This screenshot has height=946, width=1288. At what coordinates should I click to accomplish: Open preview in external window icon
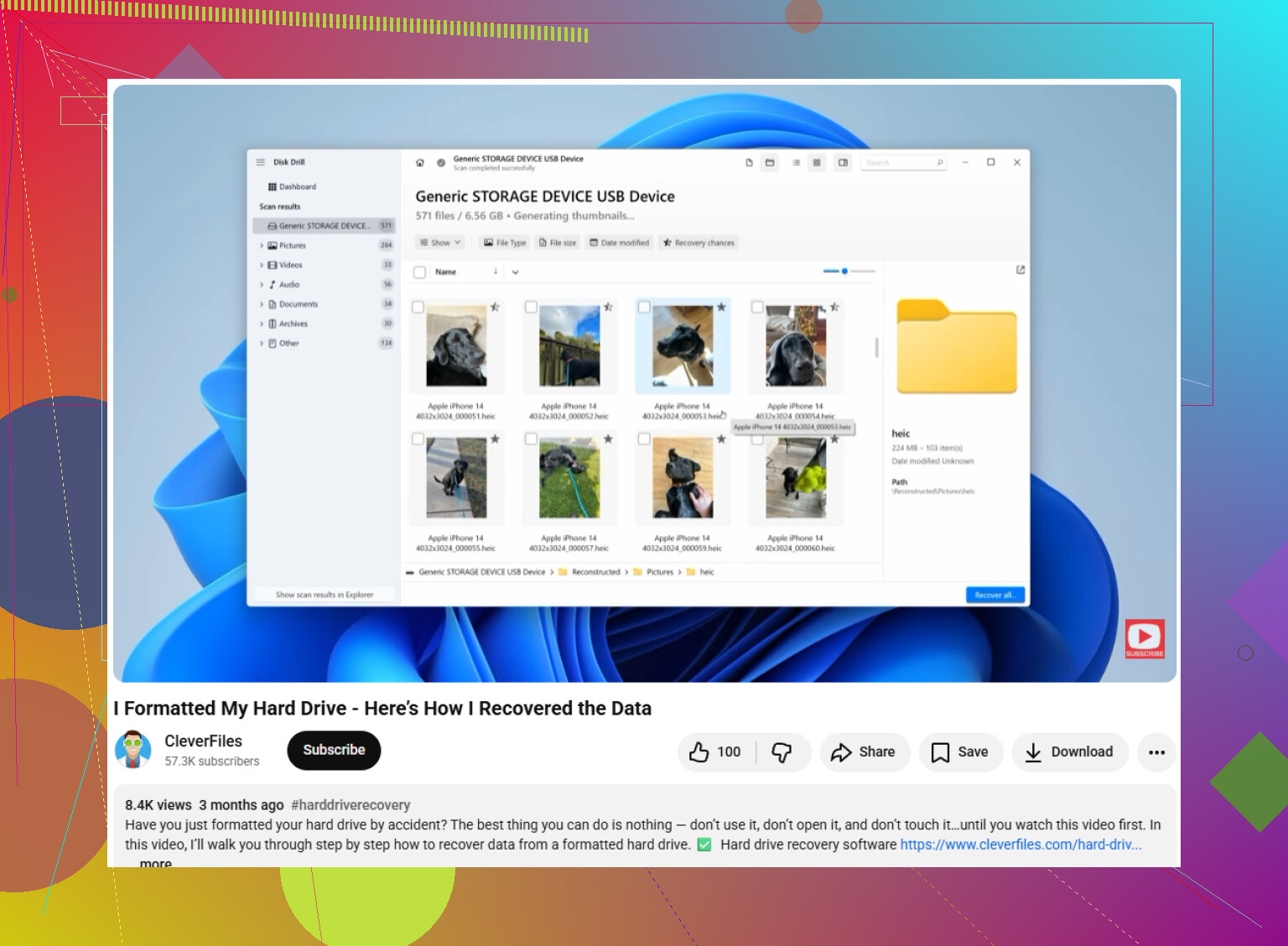[x=1021, y=270]
